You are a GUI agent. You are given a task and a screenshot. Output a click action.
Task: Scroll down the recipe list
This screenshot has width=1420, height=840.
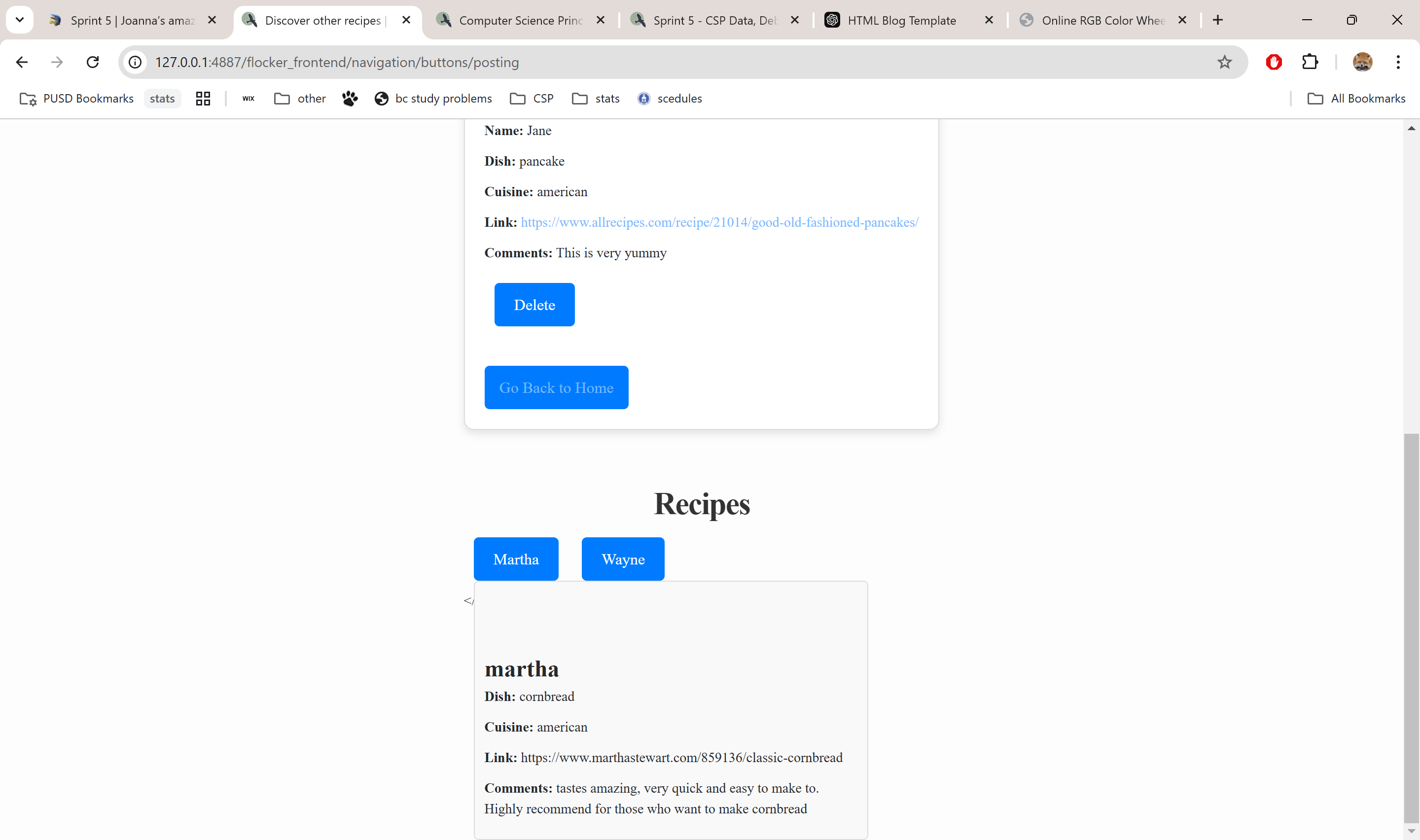[x=1411, y=831]
